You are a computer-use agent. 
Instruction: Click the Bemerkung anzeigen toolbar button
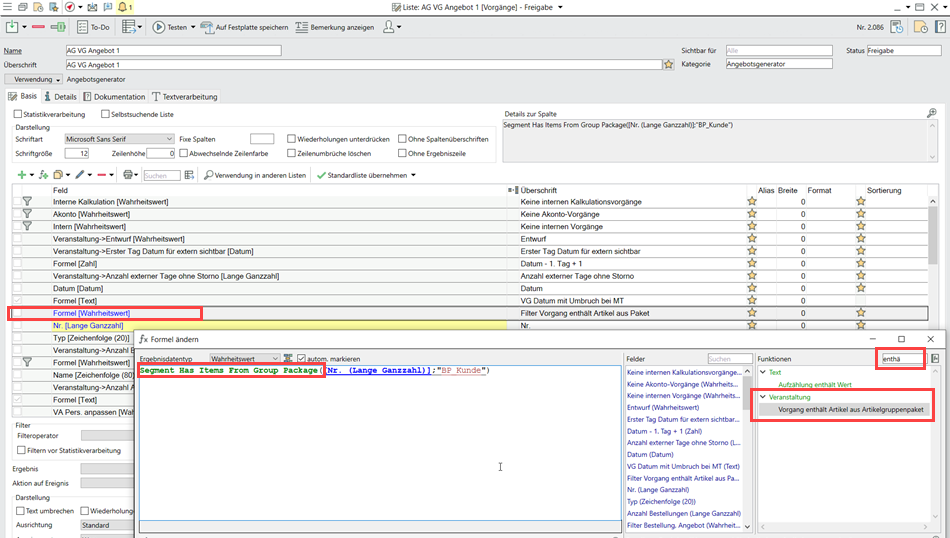tap(332, 27)
